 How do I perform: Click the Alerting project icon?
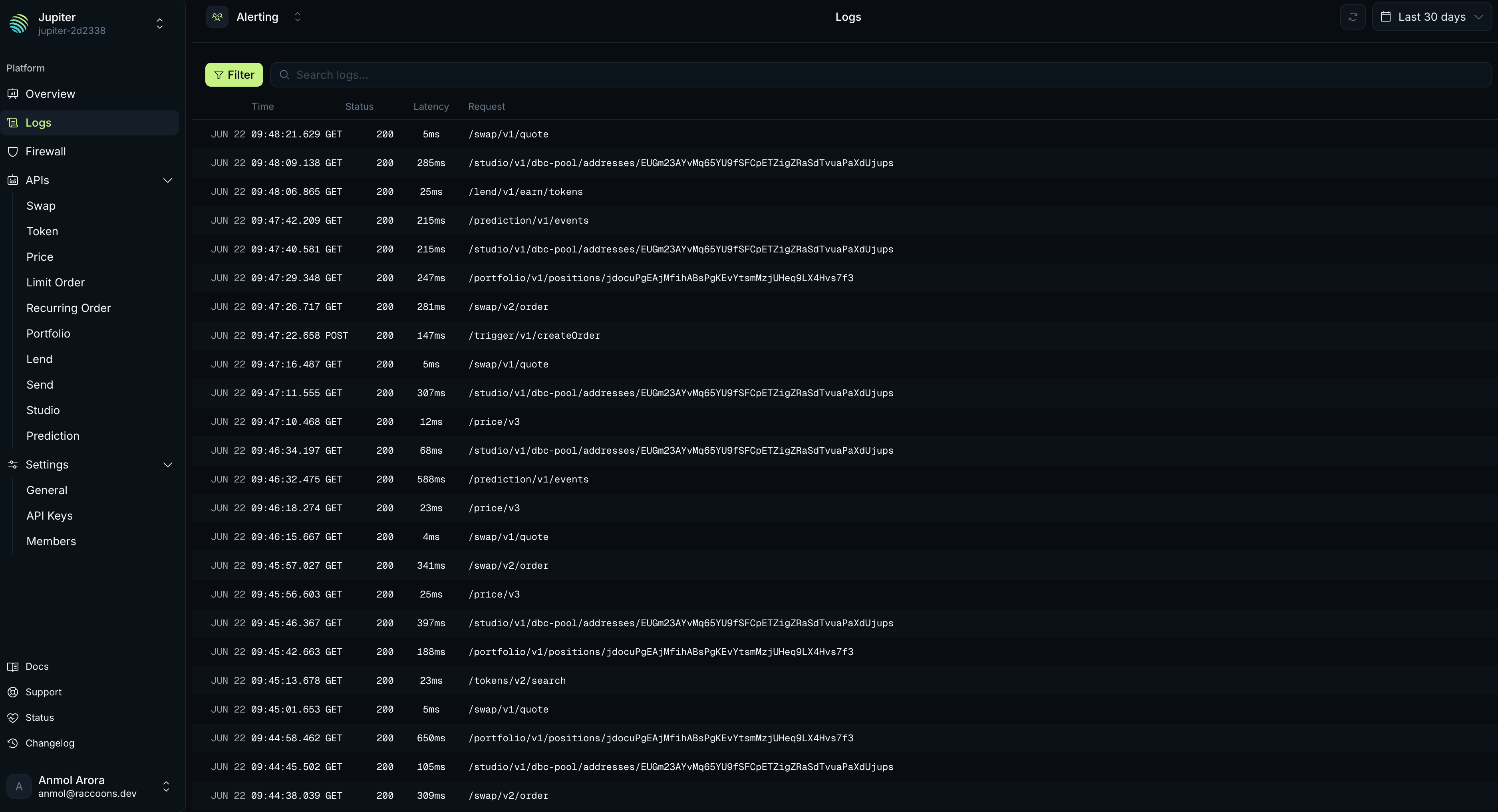217,17
